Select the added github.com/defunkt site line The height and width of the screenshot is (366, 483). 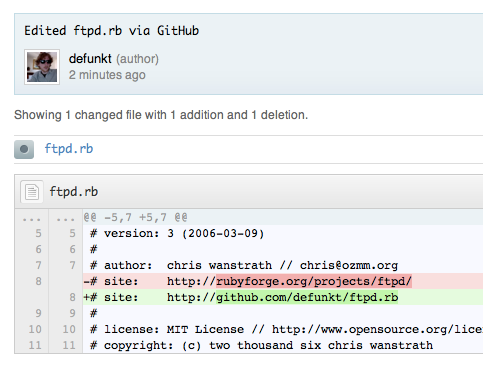[x=283, y=297]
